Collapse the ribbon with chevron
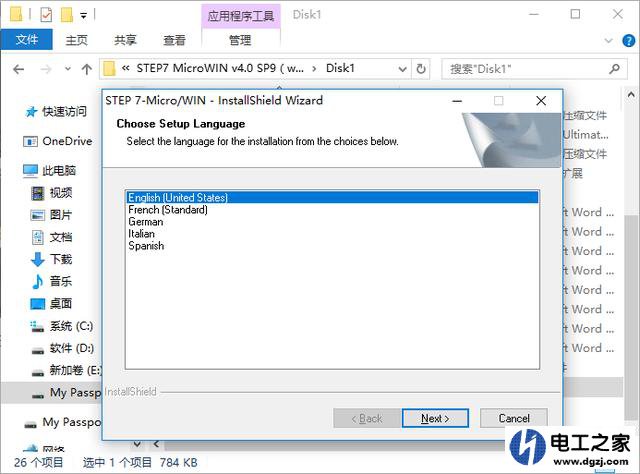The height and width of the screenshot is (474, 640). click(609, 40)
